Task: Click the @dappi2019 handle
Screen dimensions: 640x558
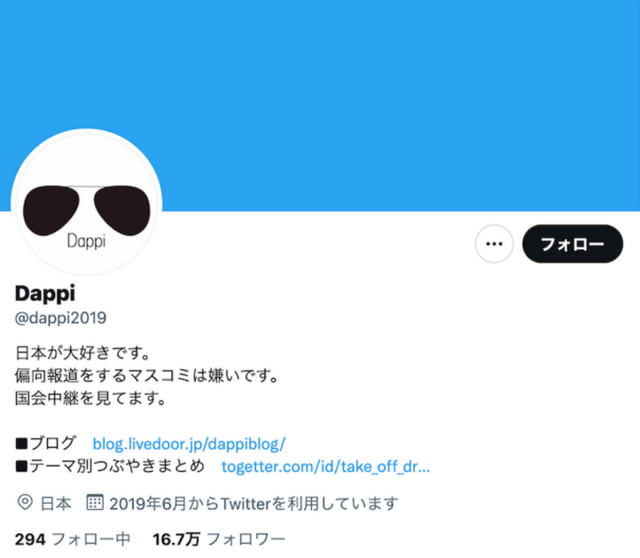Action: [60, 318]
